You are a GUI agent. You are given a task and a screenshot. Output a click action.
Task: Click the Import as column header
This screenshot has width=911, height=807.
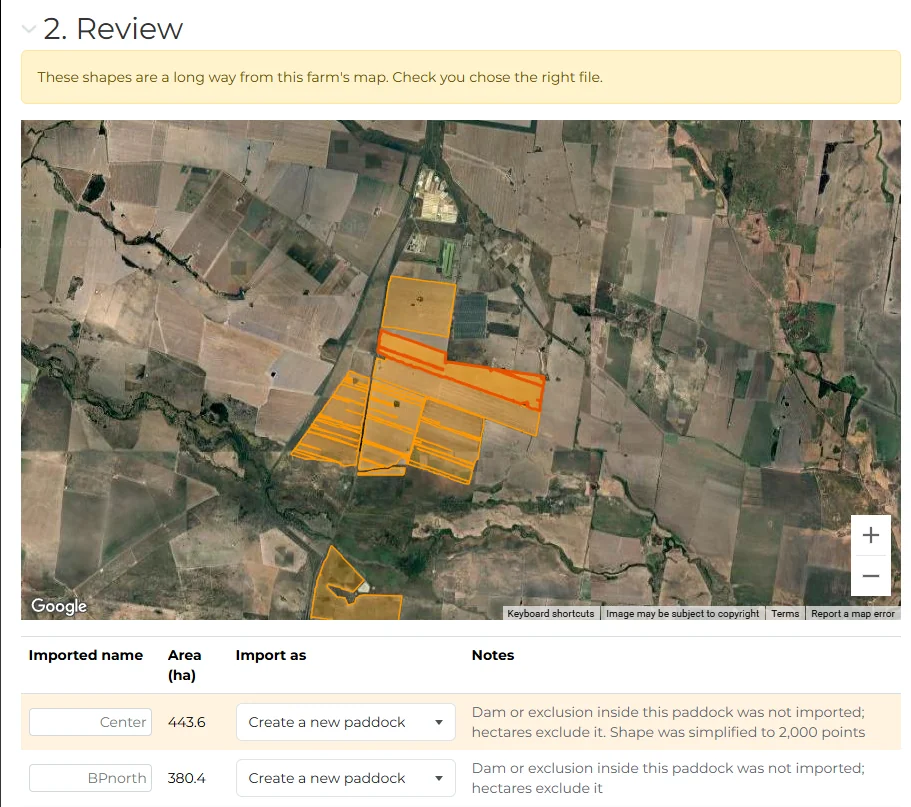coord(271,655)
